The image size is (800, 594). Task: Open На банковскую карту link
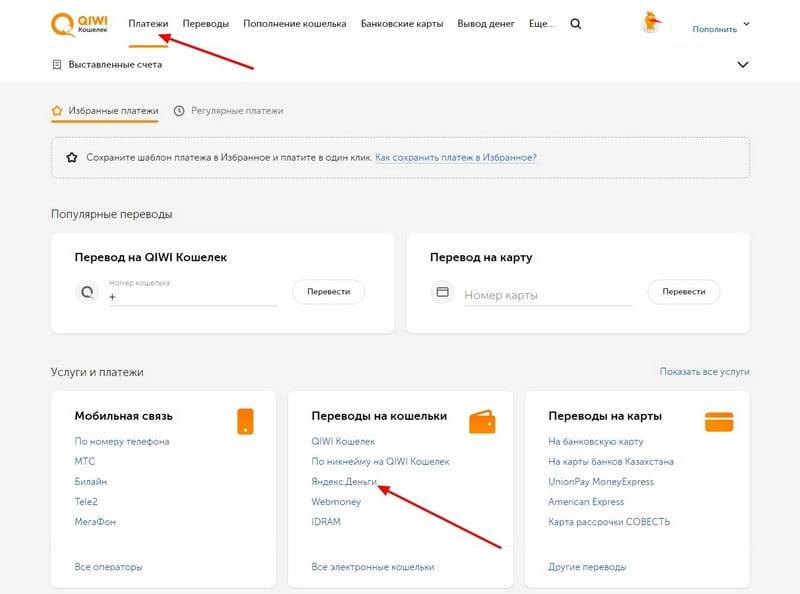pos(596,441)
